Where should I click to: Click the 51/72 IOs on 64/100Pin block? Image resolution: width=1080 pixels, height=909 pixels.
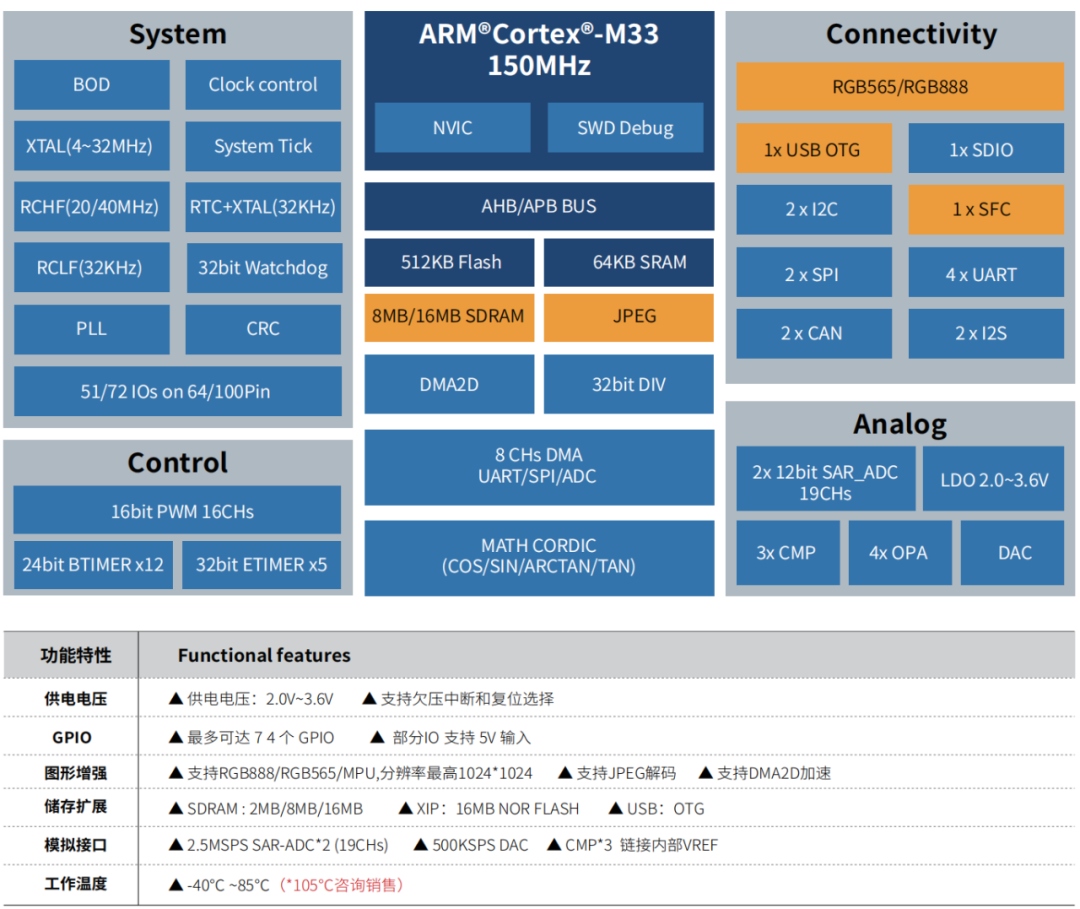[x=178, y=391]
